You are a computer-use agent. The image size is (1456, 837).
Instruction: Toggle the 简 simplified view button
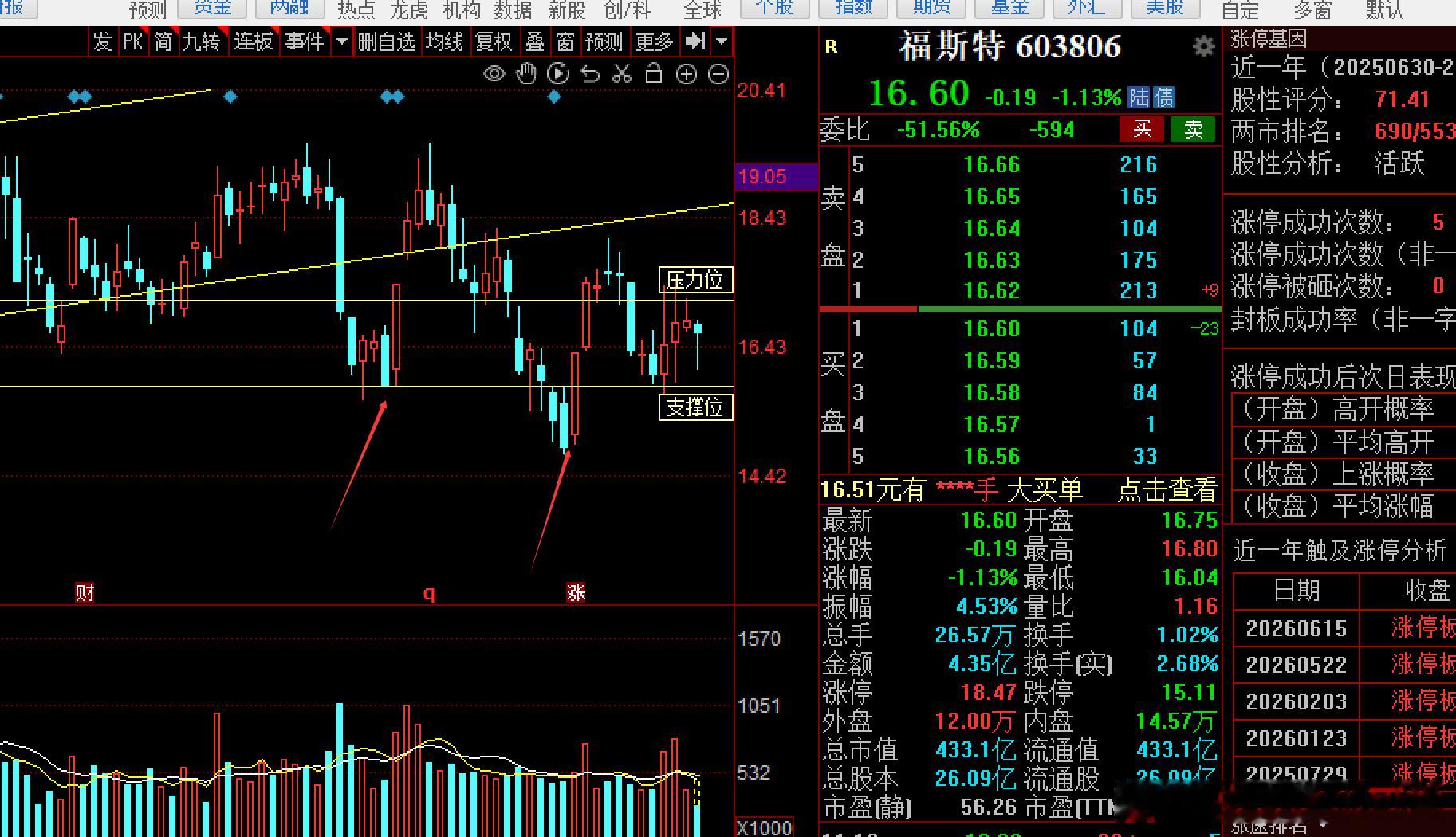pos(163,41)
